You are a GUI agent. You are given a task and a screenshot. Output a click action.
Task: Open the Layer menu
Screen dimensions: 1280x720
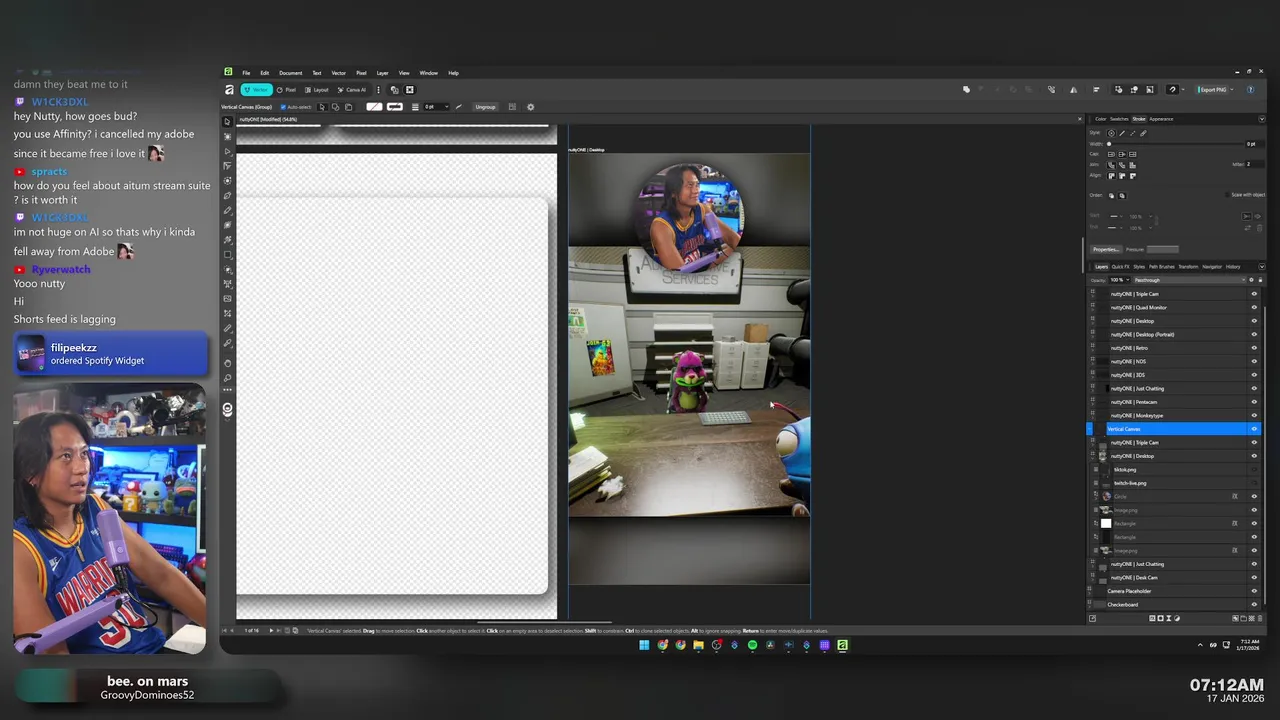(382, 73)
